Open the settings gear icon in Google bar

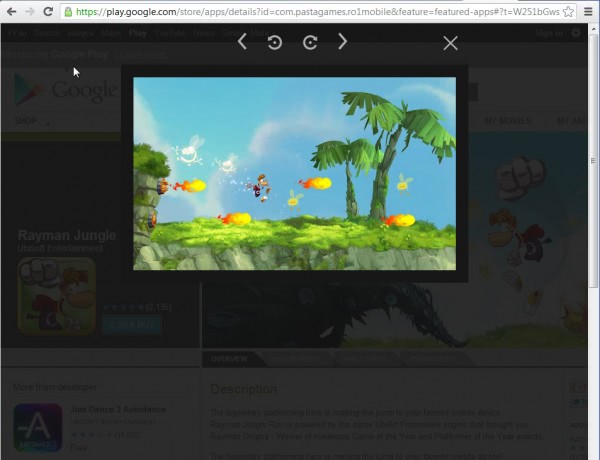576,33
